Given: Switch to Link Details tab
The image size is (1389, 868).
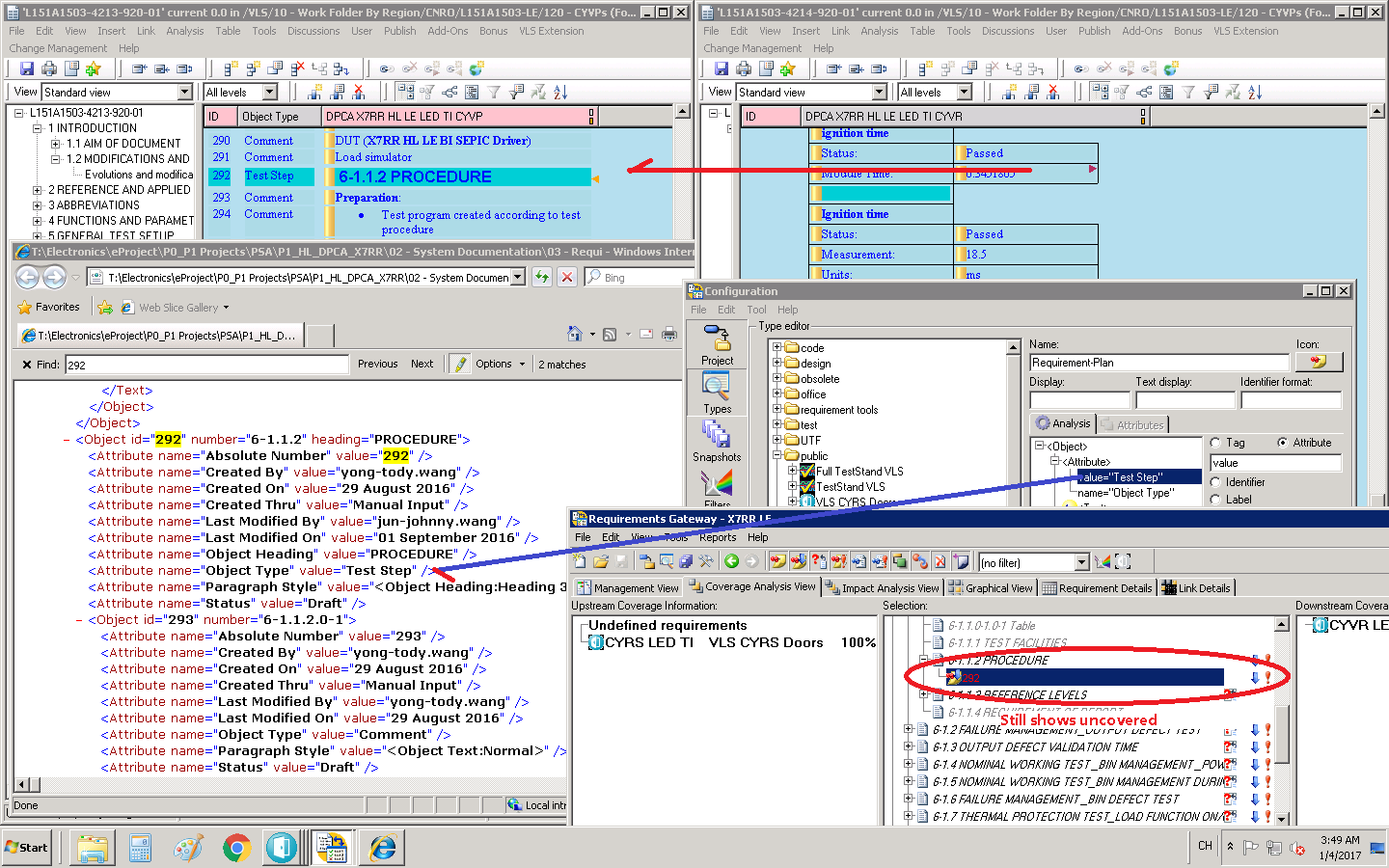Looking at the screenshot, I should click(1196, 587).
